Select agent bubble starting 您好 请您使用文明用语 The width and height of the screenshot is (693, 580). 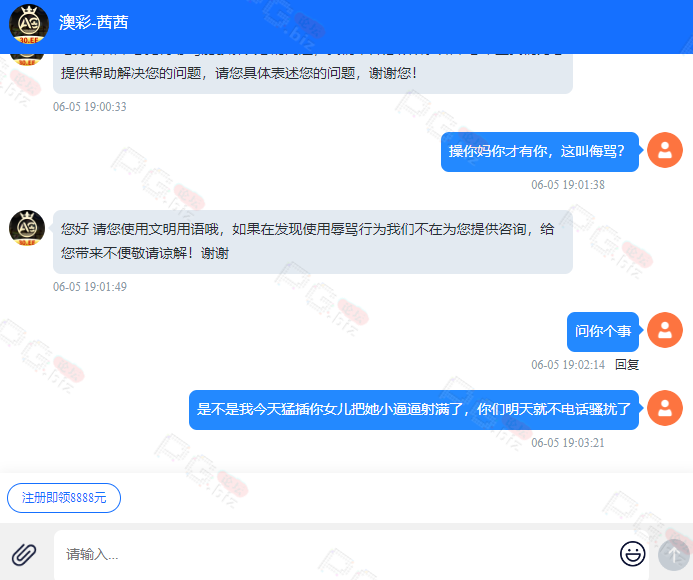313,242
